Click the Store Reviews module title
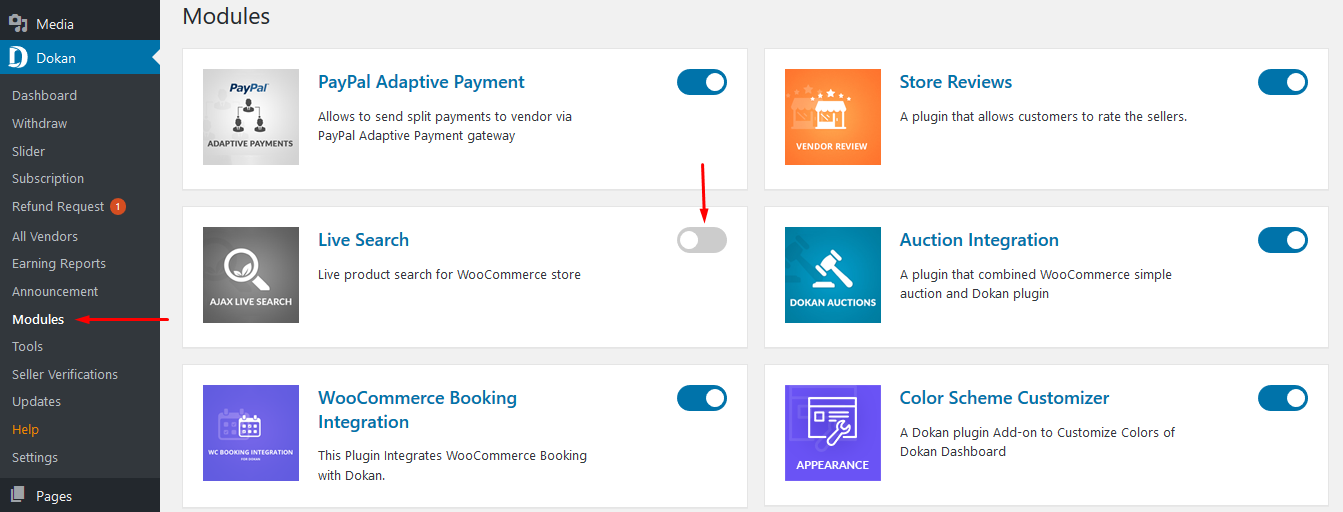This screenshot has width=1343, height=512. pyautogui.click(x=956, y=82)
